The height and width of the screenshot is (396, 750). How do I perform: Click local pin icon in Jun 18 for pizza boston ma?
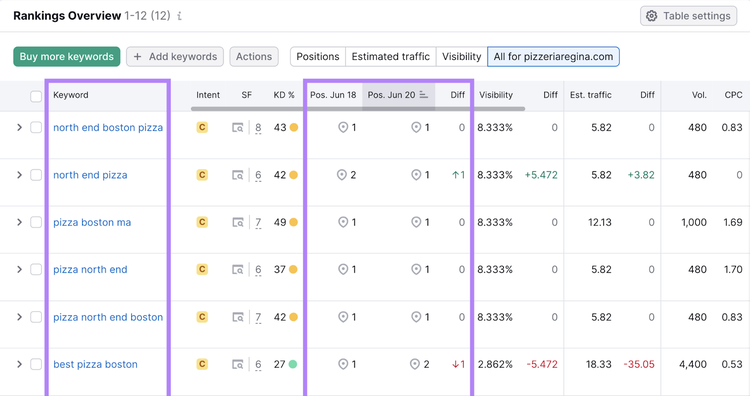tap(343, 222)
